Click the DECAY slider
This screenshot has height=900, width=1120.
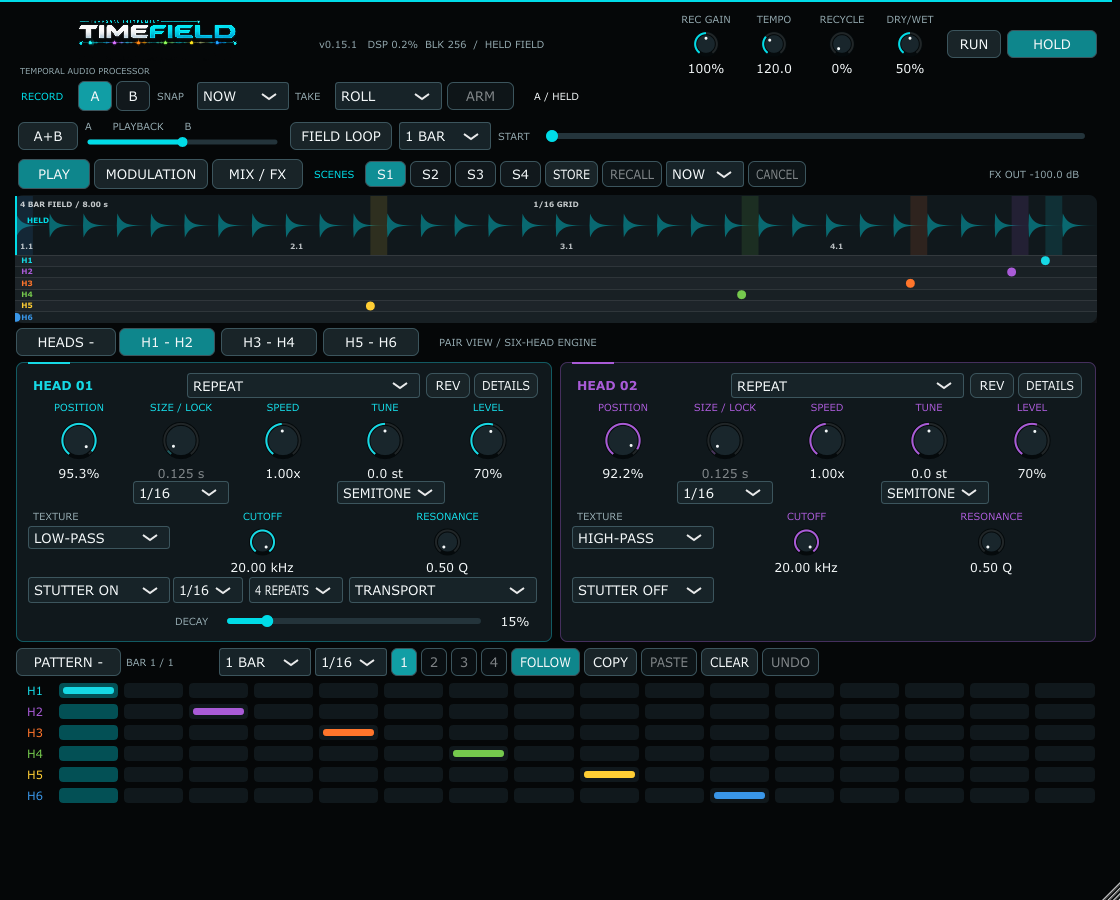point(354,621)
